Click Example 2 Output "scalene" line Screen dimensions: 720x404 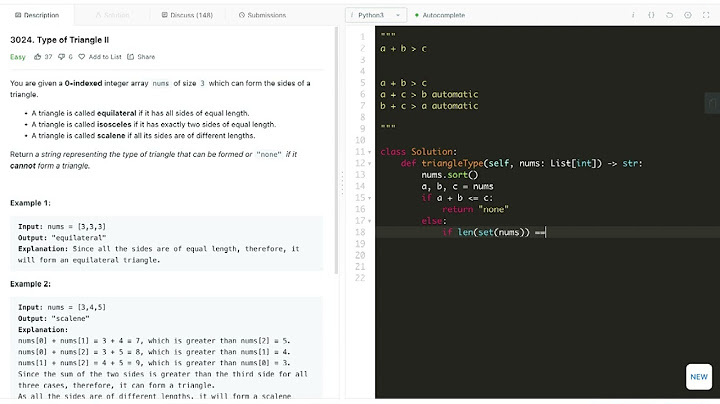54,319
